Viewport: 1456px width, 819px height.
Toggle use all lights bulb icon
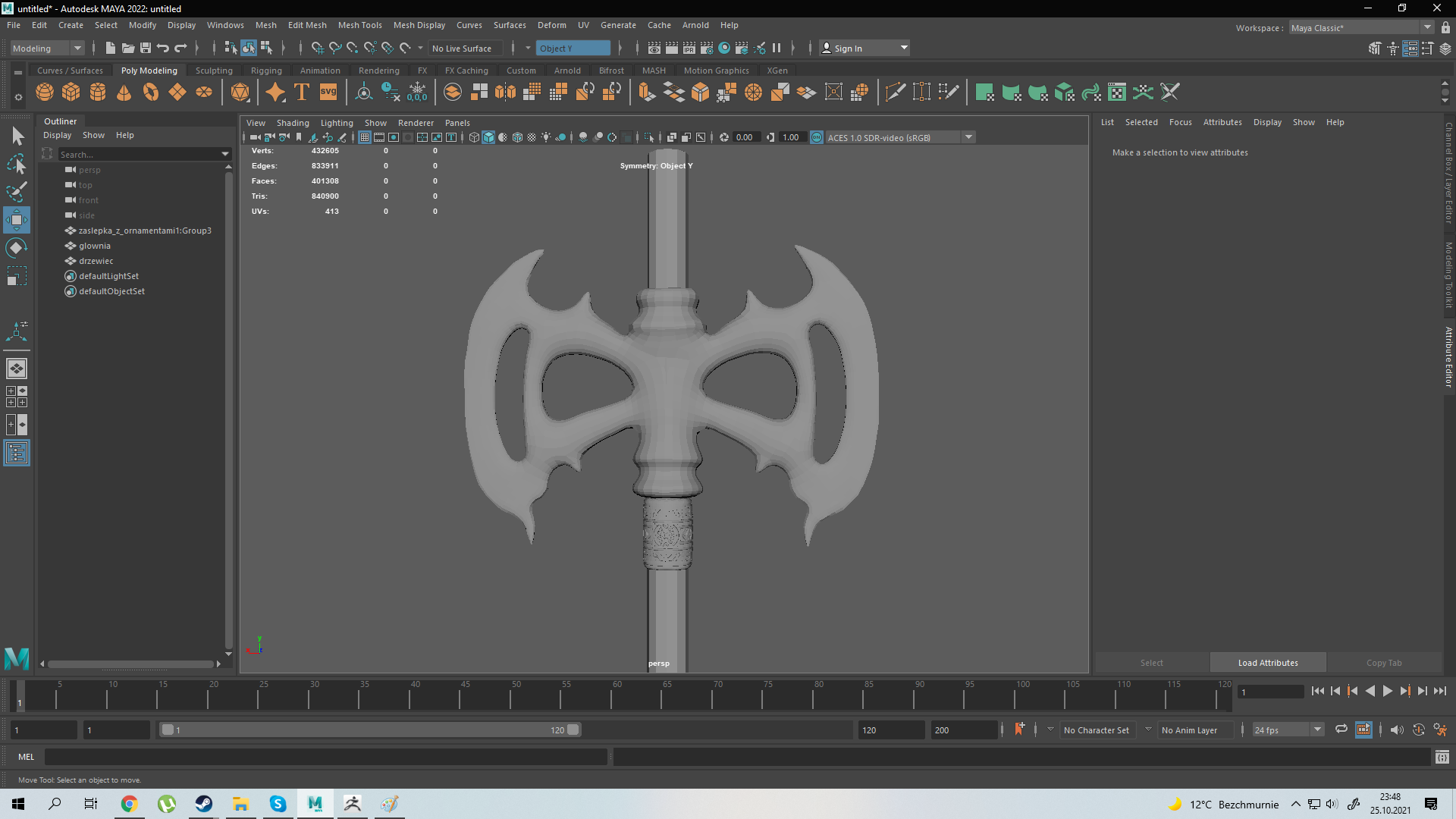(x=546, y=137)
